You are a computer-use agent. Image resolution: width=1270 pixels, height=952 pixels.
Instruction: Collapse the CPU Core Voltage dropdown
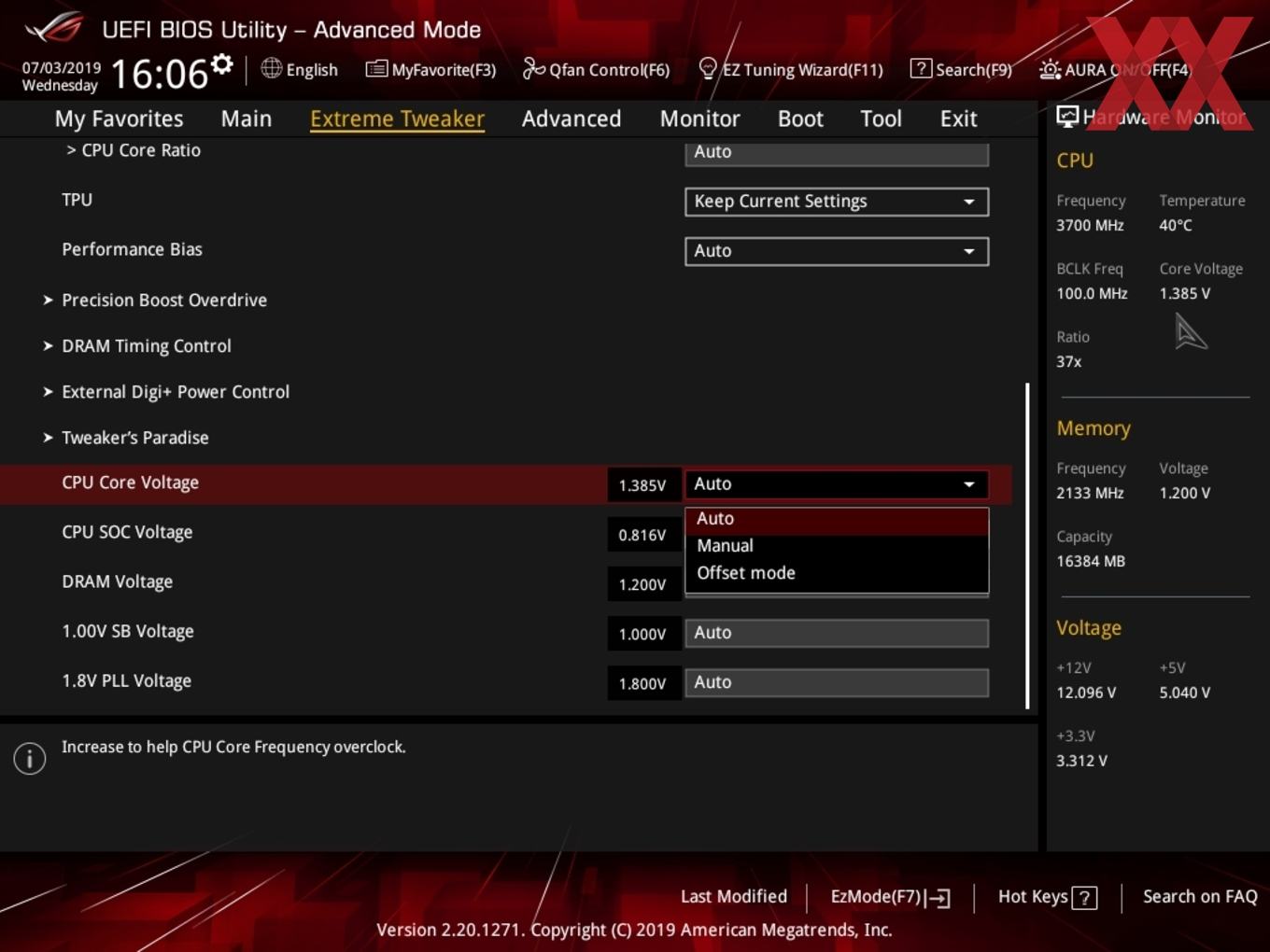[837, 484]
